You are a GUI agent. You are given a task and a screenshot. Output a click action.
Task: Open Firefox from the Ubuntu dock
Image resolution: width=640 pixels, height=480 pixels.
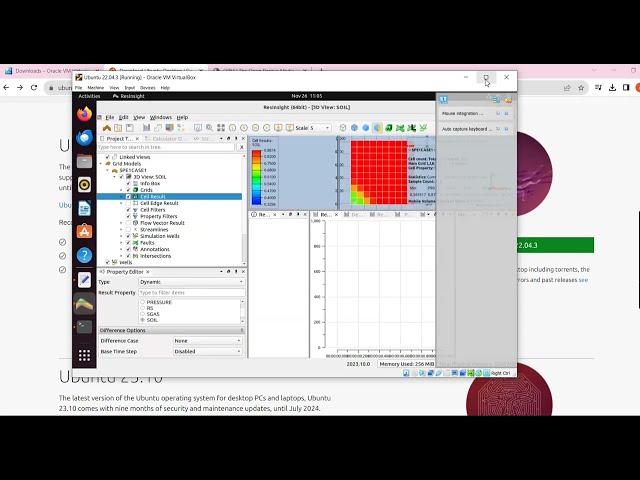84,114
